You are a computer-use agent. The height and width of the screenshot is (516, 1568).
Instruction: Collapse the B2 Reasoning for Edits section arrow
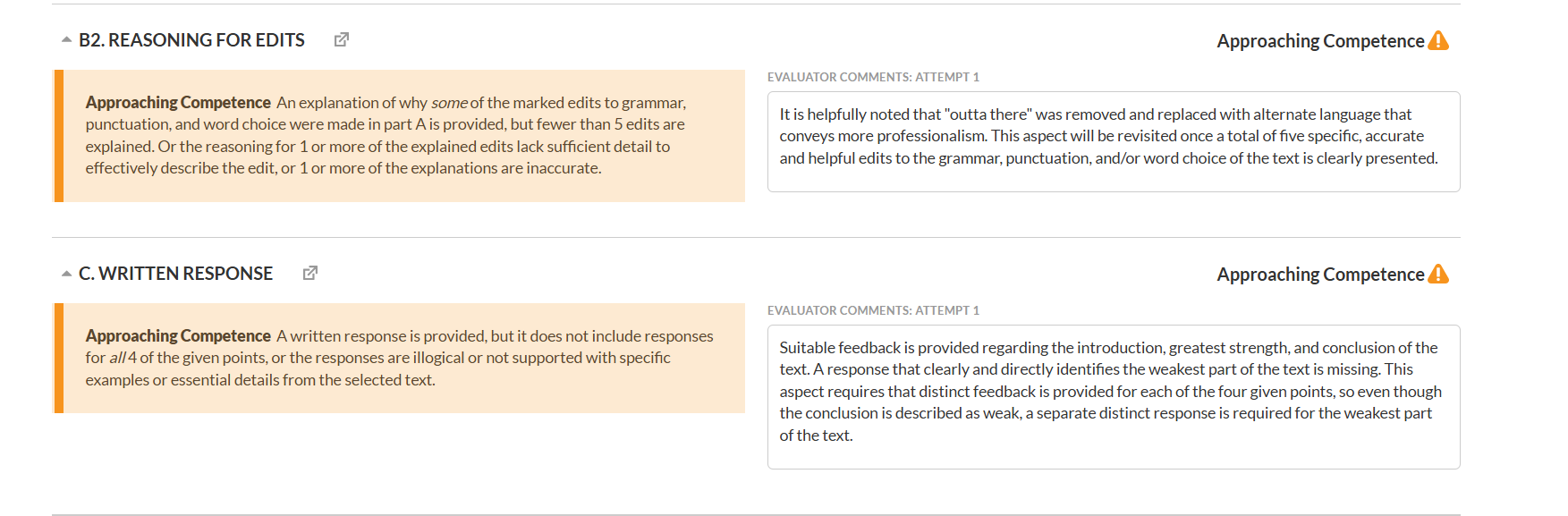coord(66,40)
